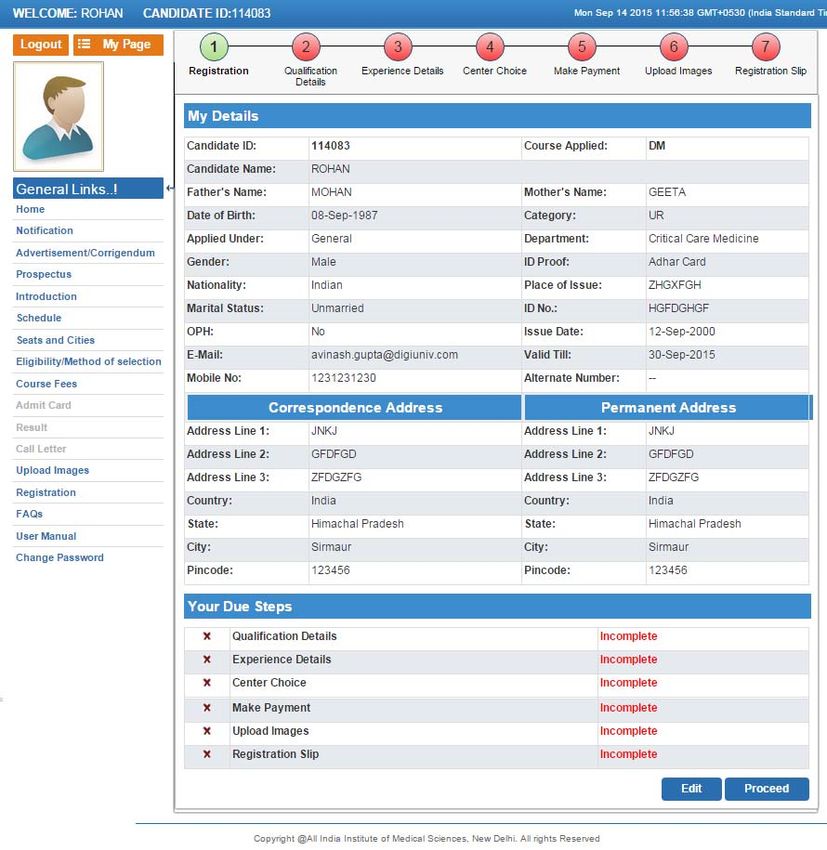Click the Issue Date value 12-Sep-2000
This screenshot has width=827, height=850.
pos(682,332)
